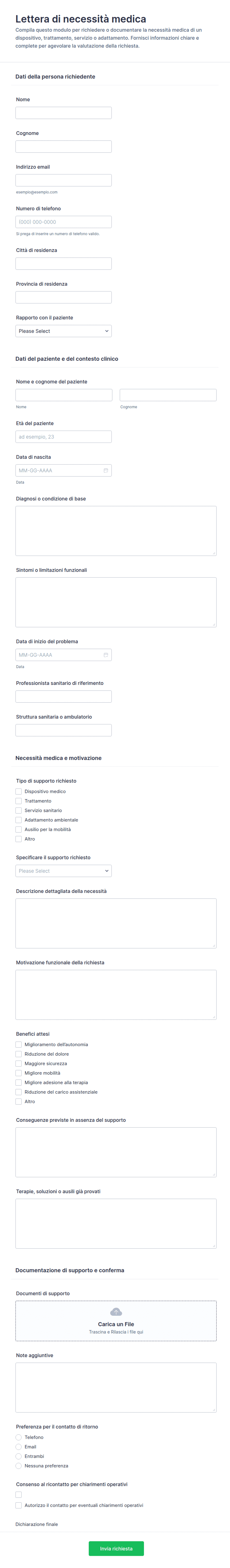The width and height of the screenshot is (230, 1568).
Task: Click the Numero di telefono input
Action: tap(63, 222)
